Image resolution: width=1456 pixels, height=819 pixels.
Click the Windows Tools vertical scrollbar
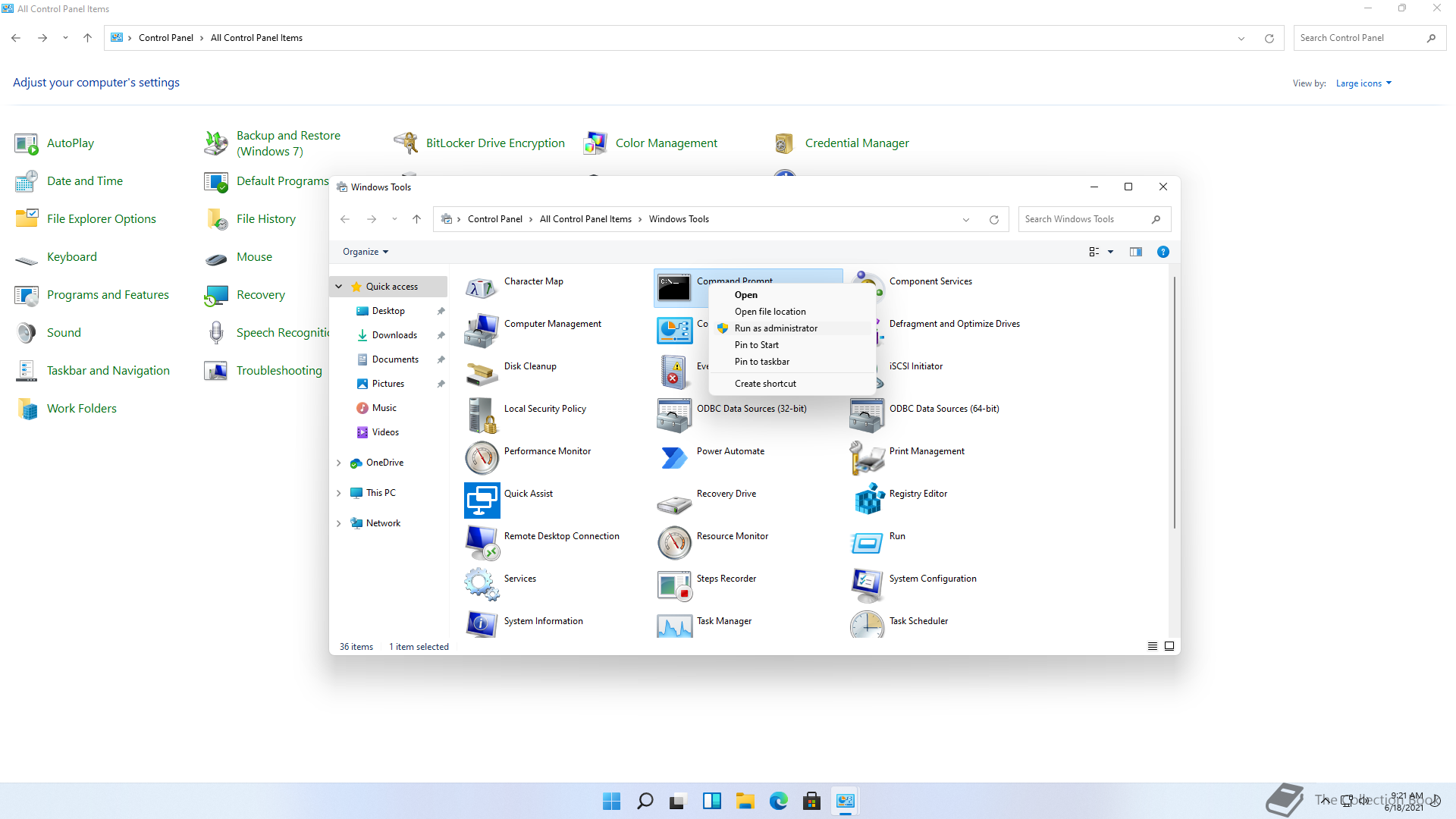1175,402
